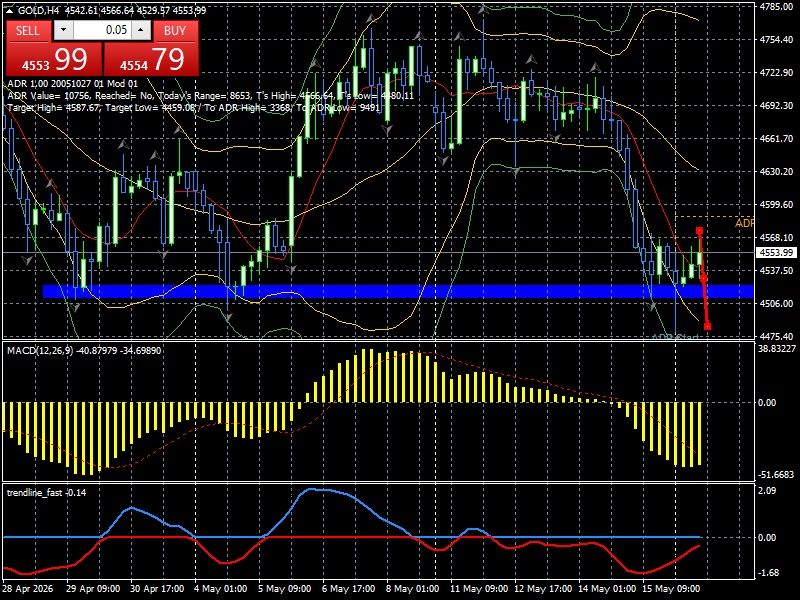Select the blue horizontal support zone rectangle
This screenshot has height=600, width=800.
point(398,291)
